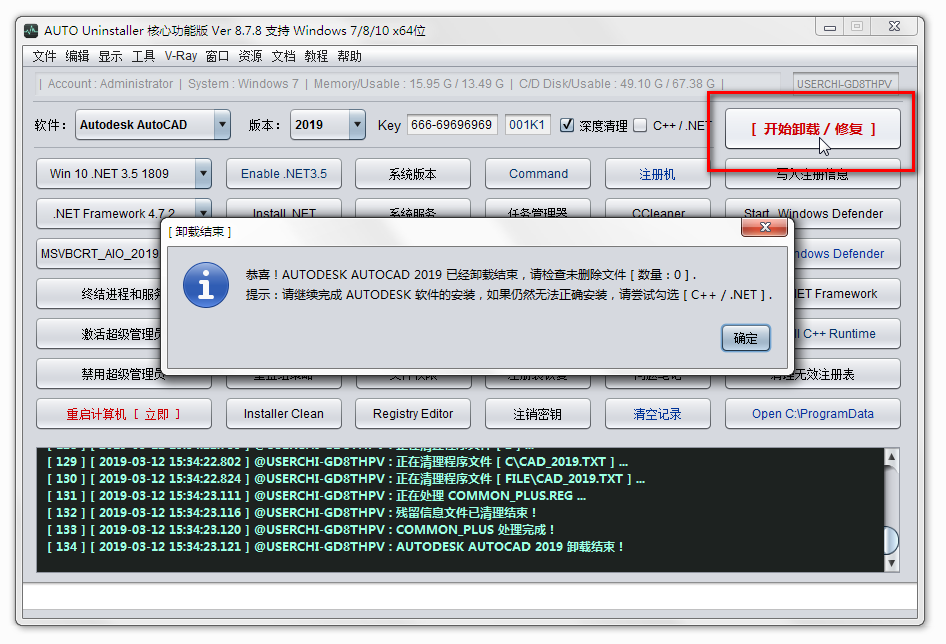Open the Win 10 .NET 3.5 1809 dropdown
Screen dimensions: 946x644
coord(203,174)
